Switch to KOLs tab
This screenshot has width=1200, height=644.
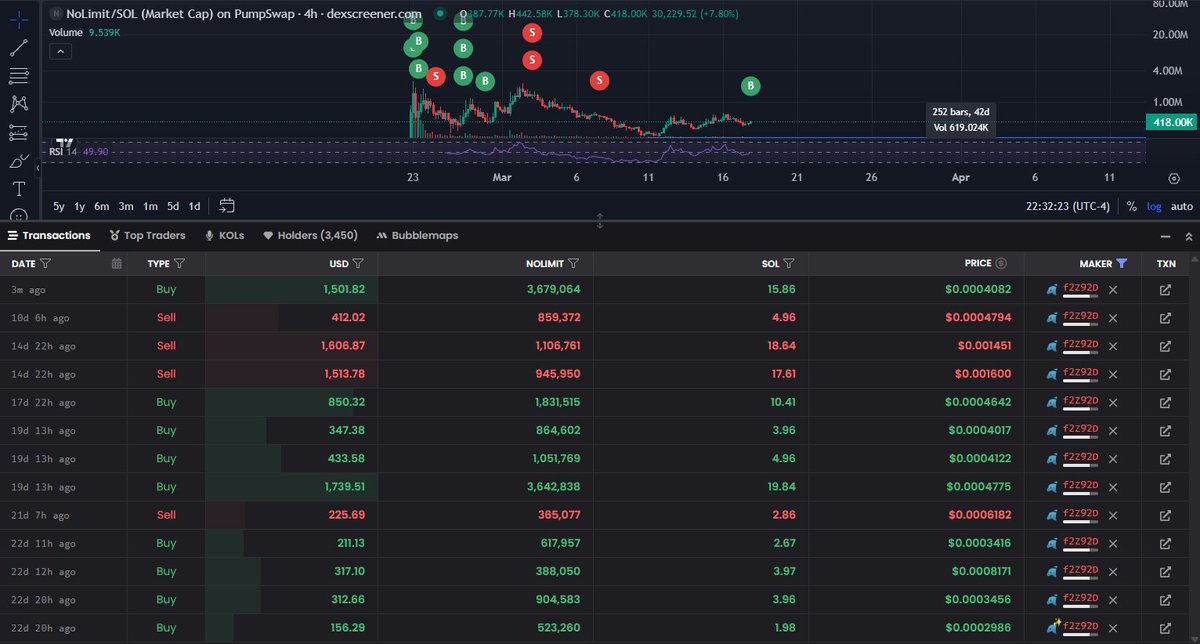(224, 236)
